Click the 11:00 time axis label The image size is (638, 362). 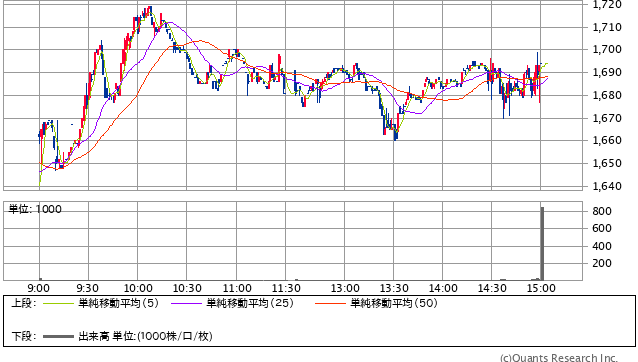click(237, 288)
